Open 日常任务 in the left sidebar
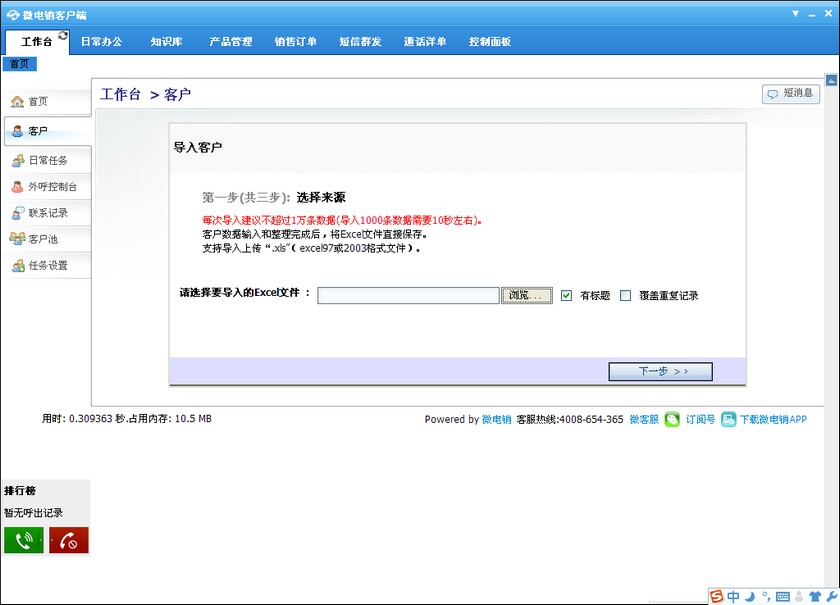This screenshot has width=840, height=605. [47, 160]
